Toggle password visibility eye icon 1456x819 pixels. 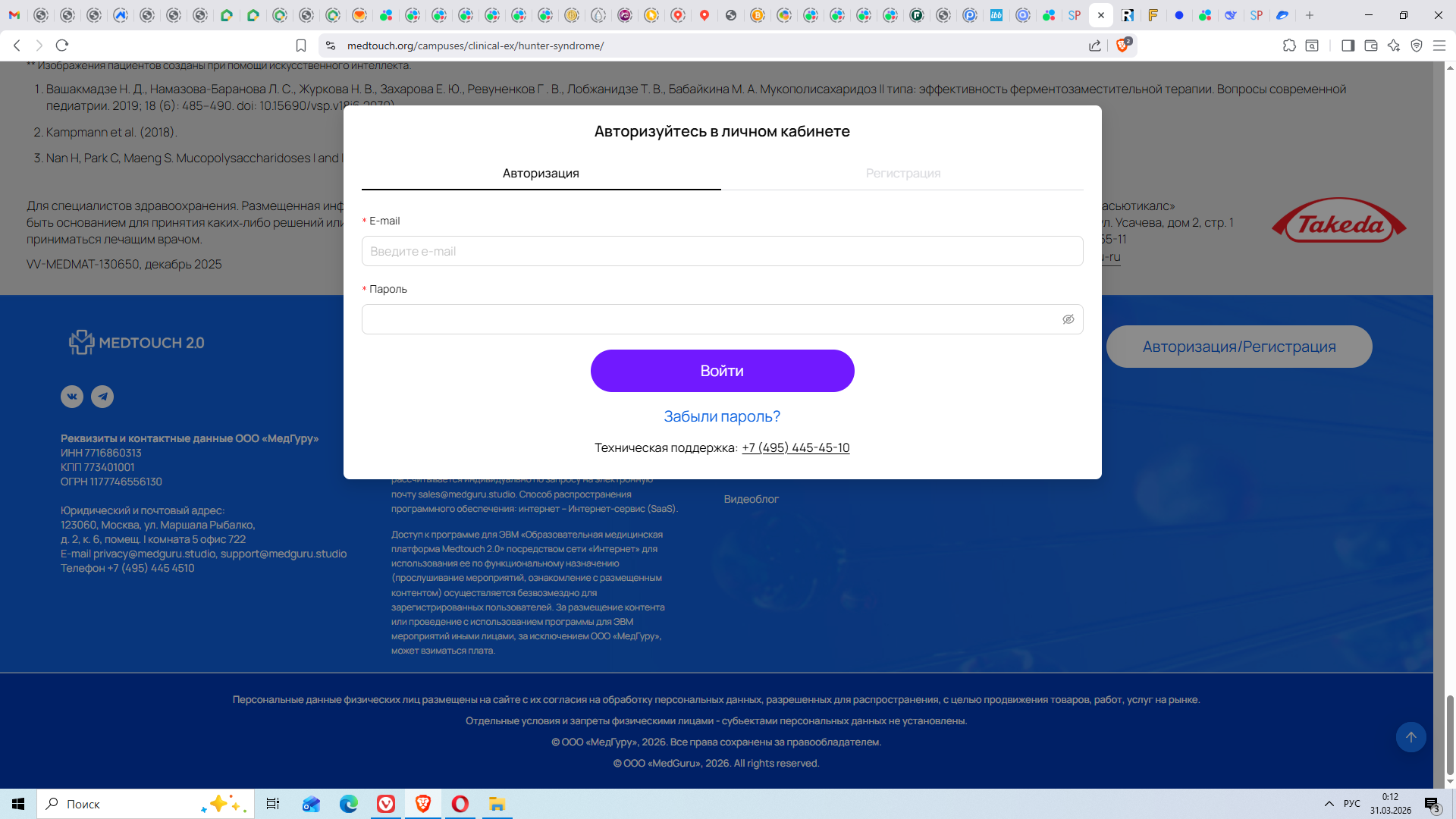[1068, 319]
